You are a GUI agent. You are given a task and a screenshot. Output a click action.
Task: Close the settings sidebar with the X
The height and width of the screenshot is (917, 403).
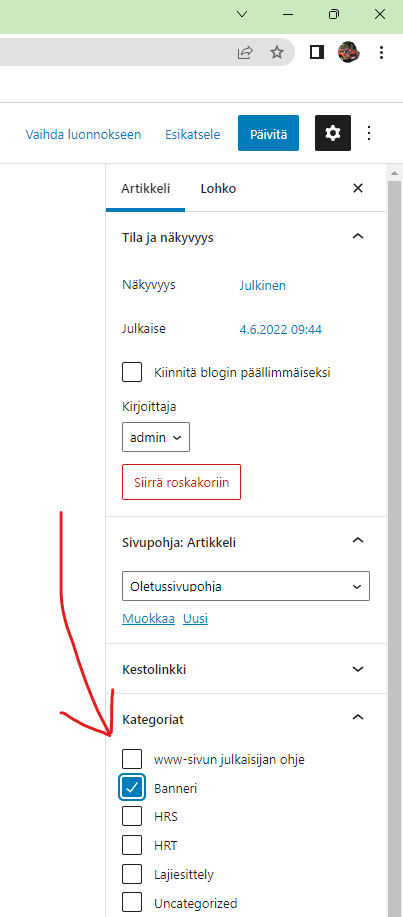pyautogui.click(x=358, y=188)
